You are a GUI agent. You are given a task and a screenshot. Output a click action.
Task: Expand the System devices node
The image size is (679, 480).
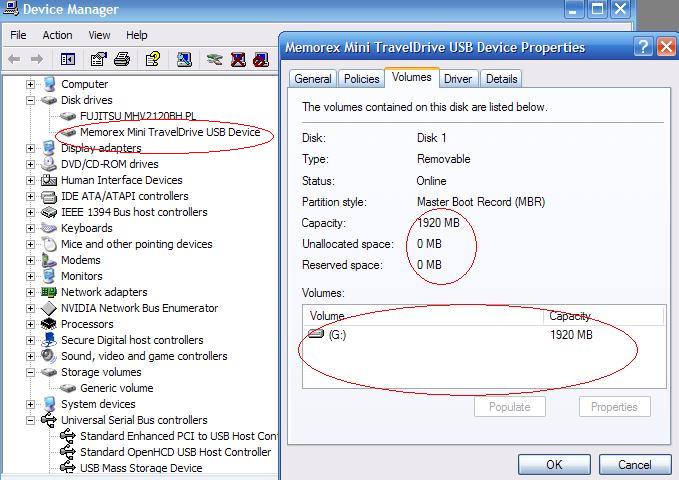(x=30, y=404)
